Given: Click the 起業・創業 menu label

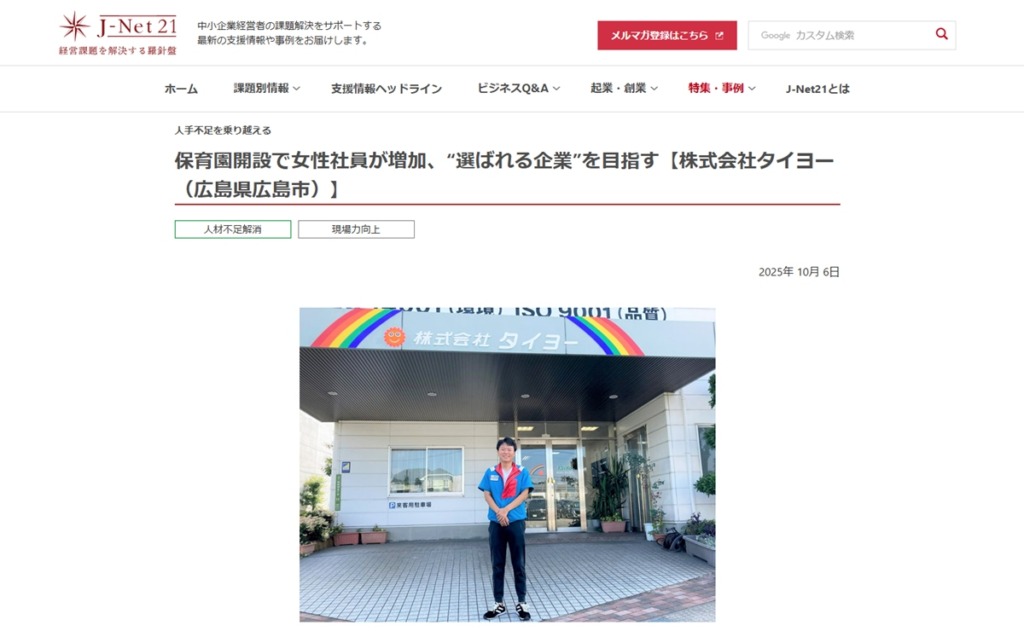Looking at the screenshot, I should [x=618, y=88].
